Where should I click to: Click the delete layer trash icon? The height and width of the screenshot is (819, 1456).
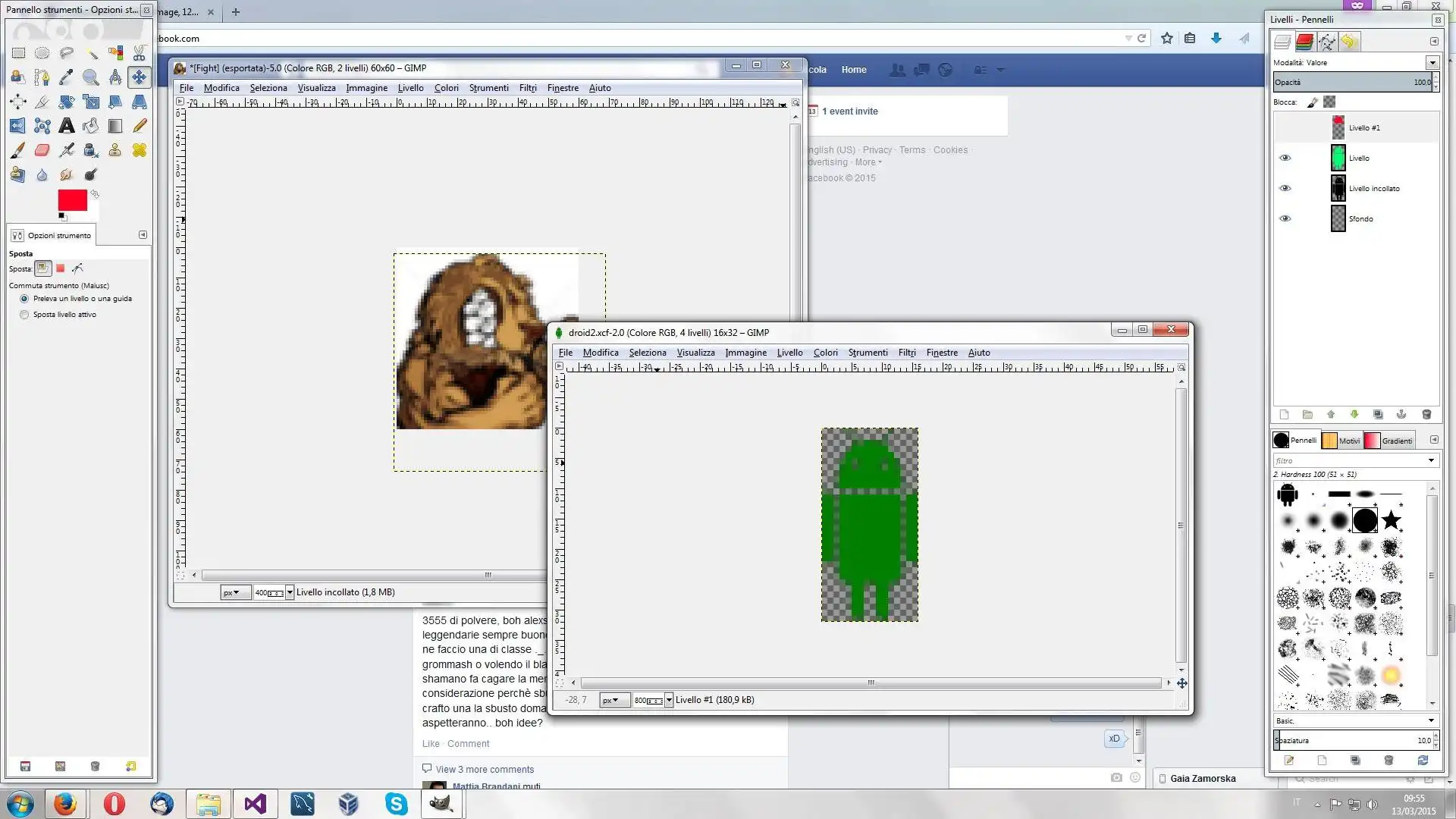pos(1426,415)
